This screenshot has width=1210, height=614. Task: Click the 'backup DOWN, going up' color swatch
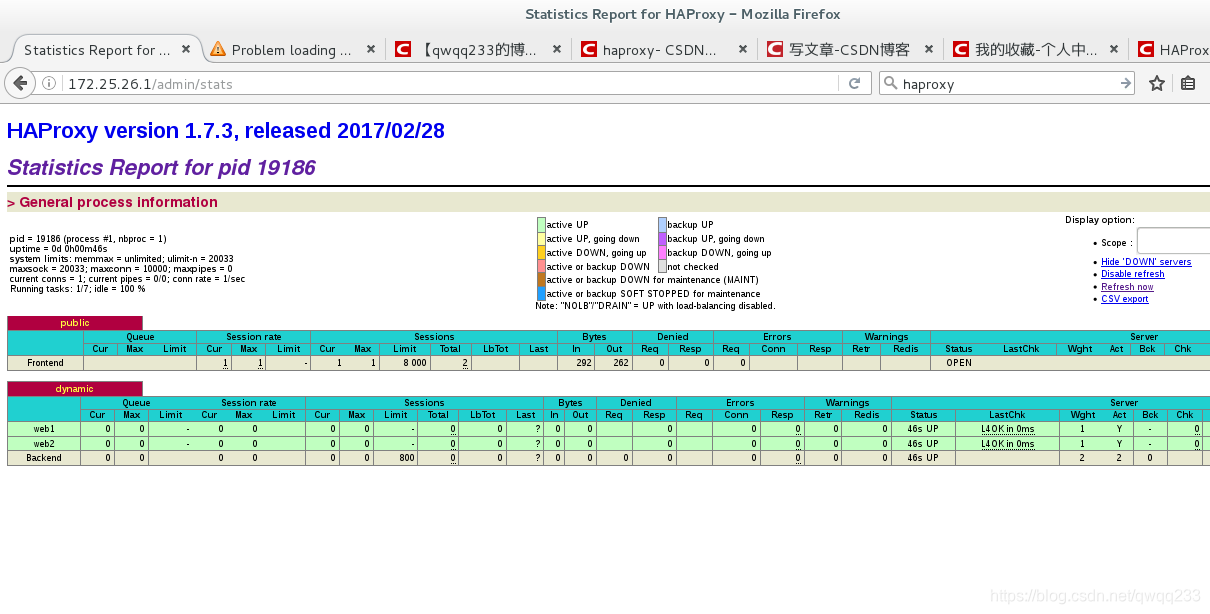[662, 253]
